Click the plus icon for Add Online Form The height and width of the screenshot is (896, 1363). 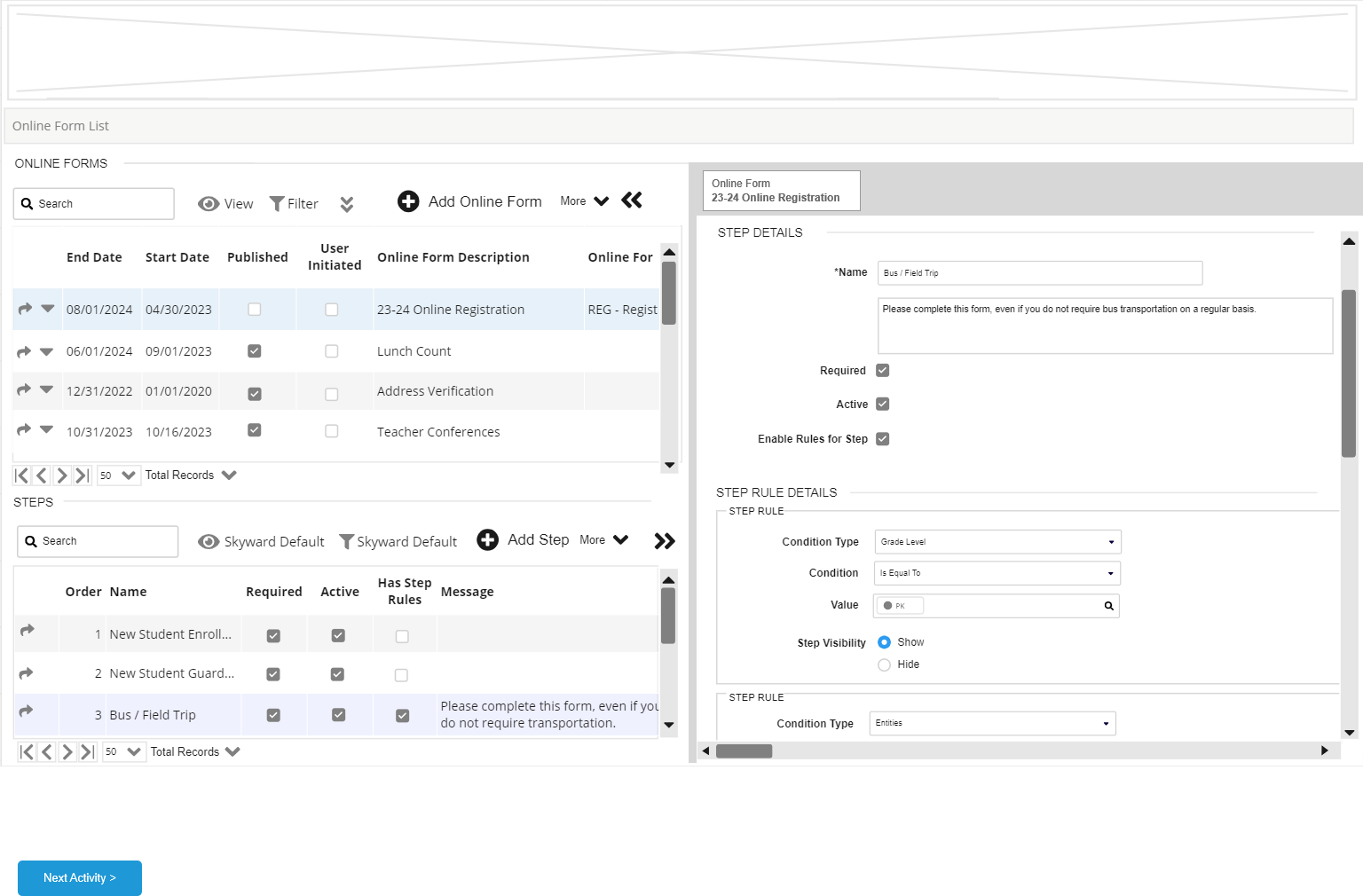click(408, 201)
